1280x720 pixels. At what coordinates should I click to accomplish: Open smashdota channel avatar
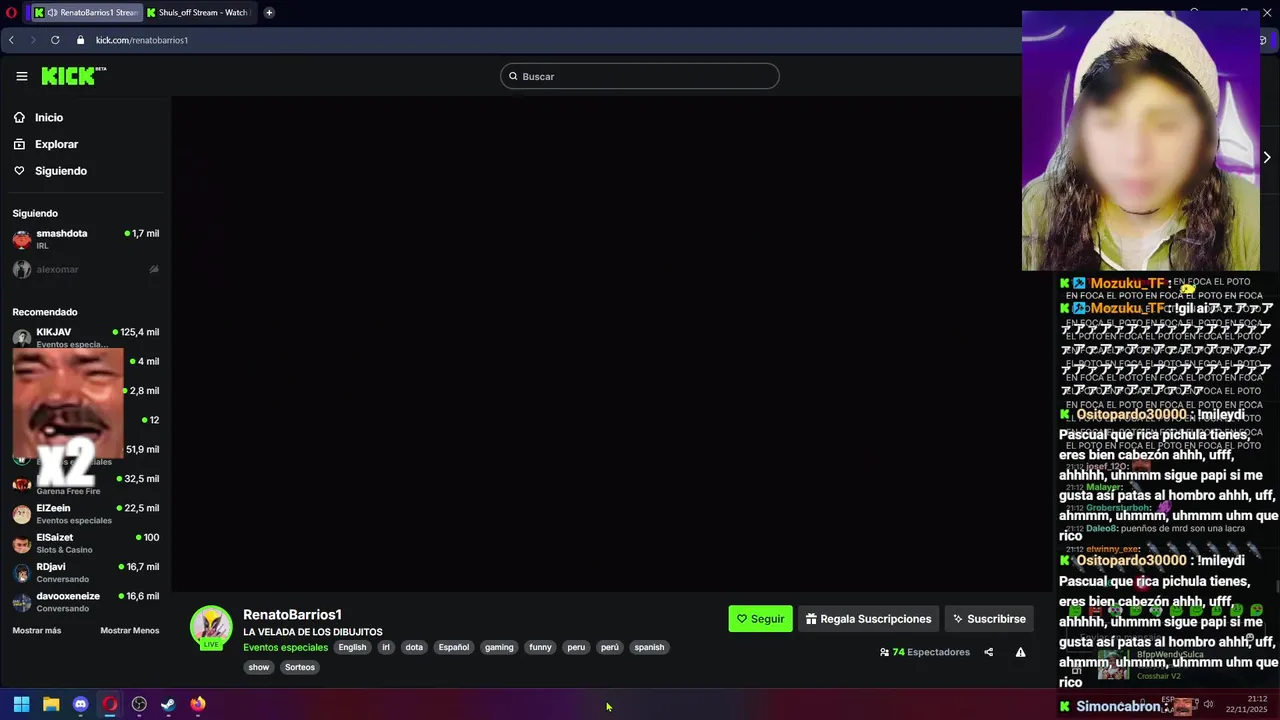(x=22, y=239)
